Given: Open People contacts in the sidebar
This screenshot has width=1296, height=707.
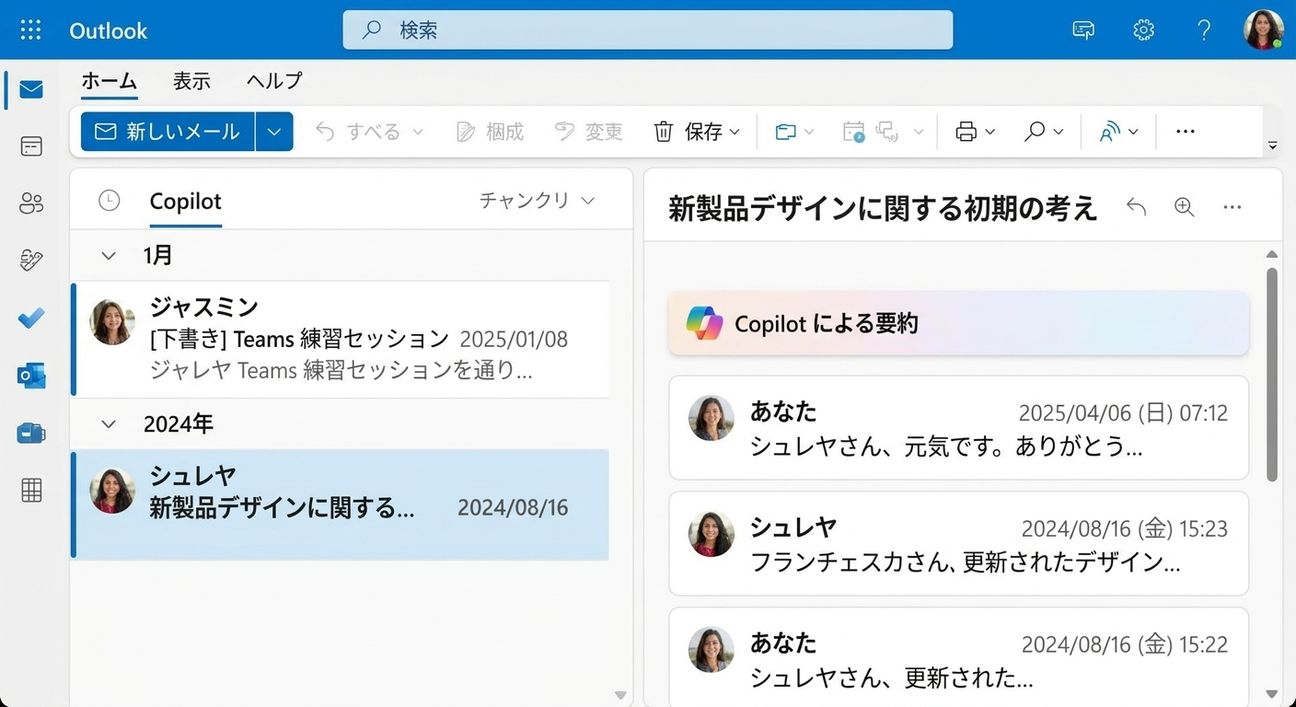Looking at the screenshot, I should (x=31, y=204).
